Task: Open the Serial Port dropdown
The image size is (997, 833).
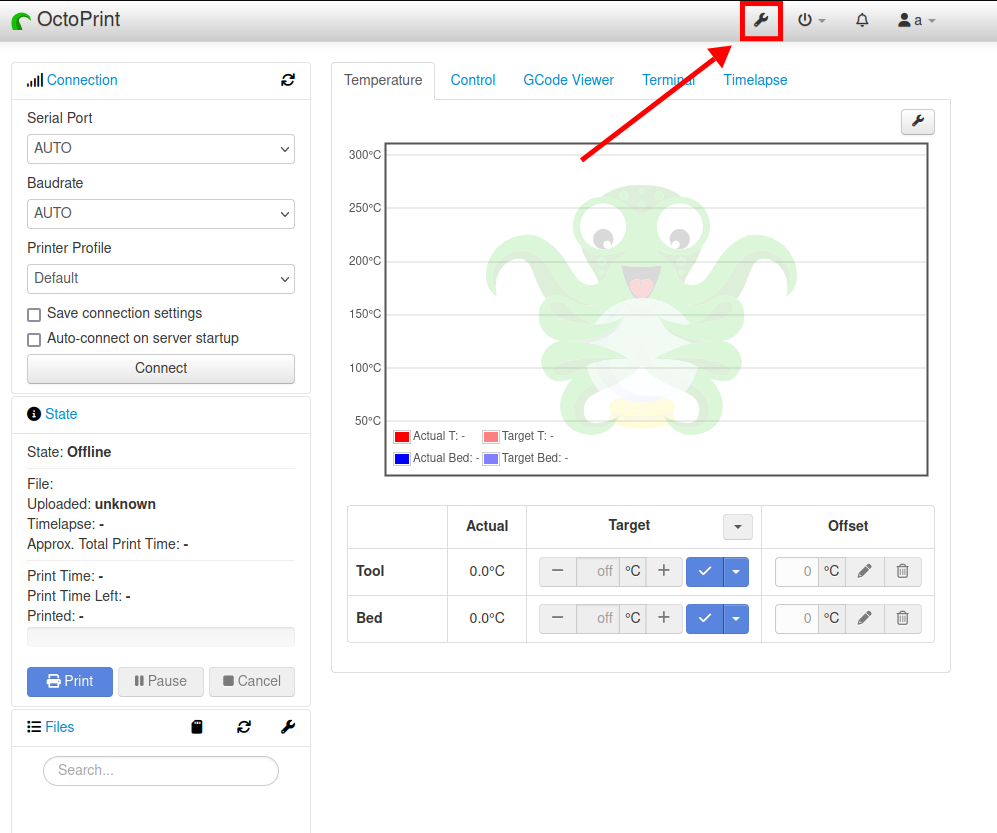Action: pos(161,149)
